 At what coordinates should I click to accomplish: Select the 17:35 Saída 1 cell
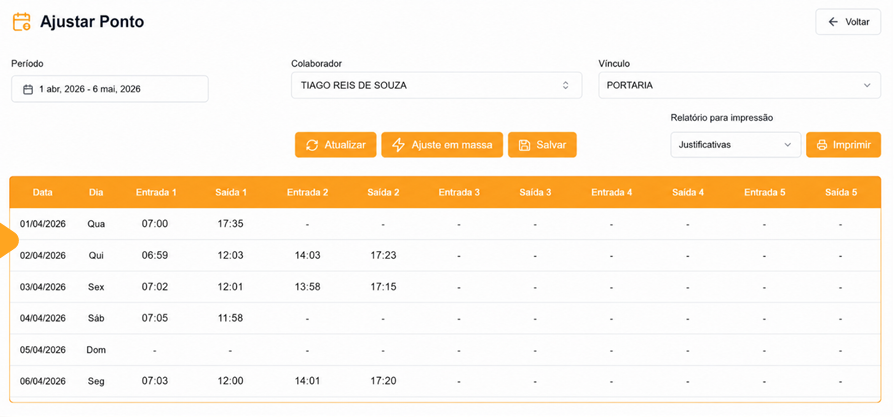pyautogui.click(x=230, y=224)
